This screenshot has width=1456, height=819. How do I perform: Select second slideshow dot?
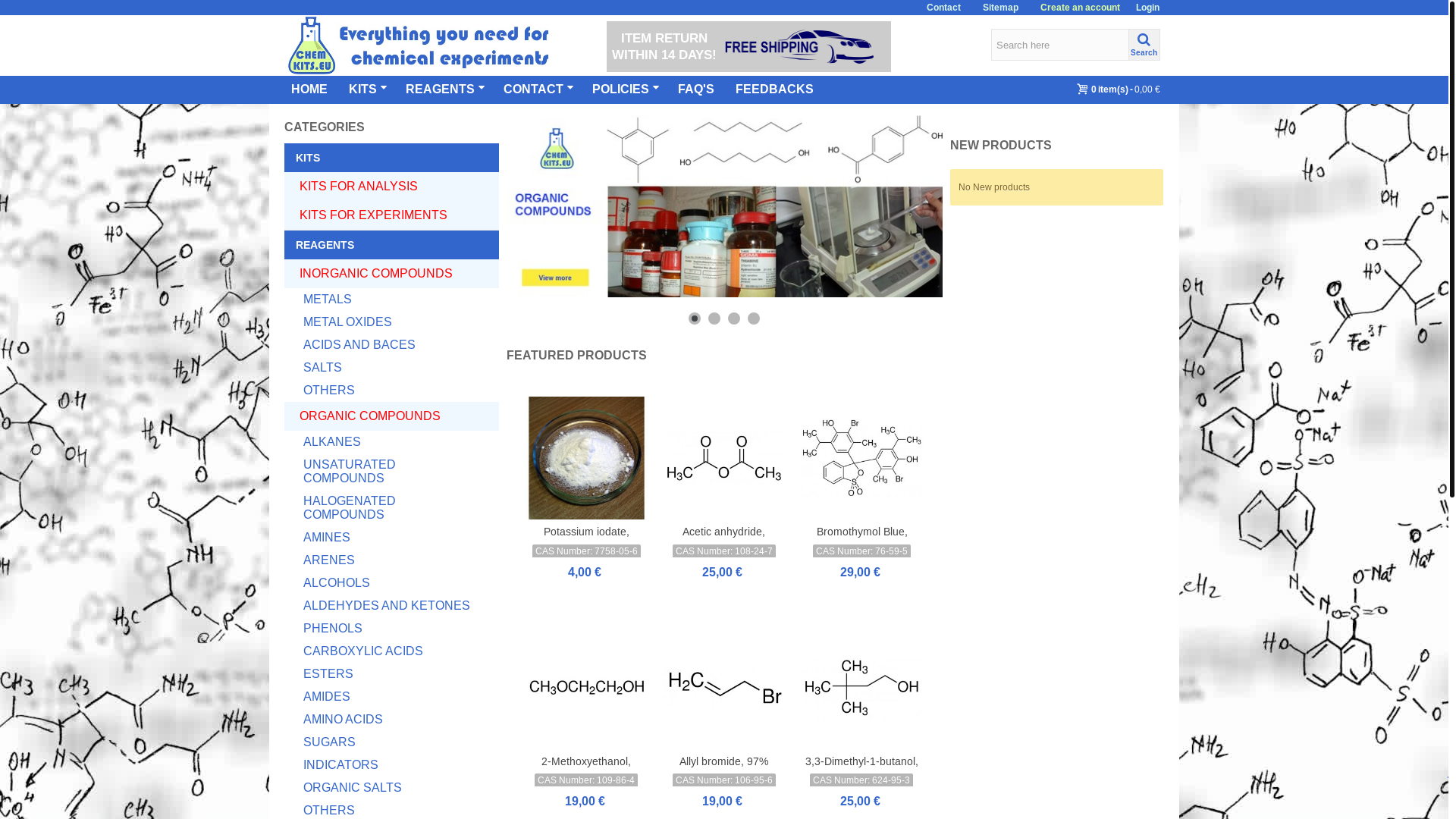tap(714, 318)
